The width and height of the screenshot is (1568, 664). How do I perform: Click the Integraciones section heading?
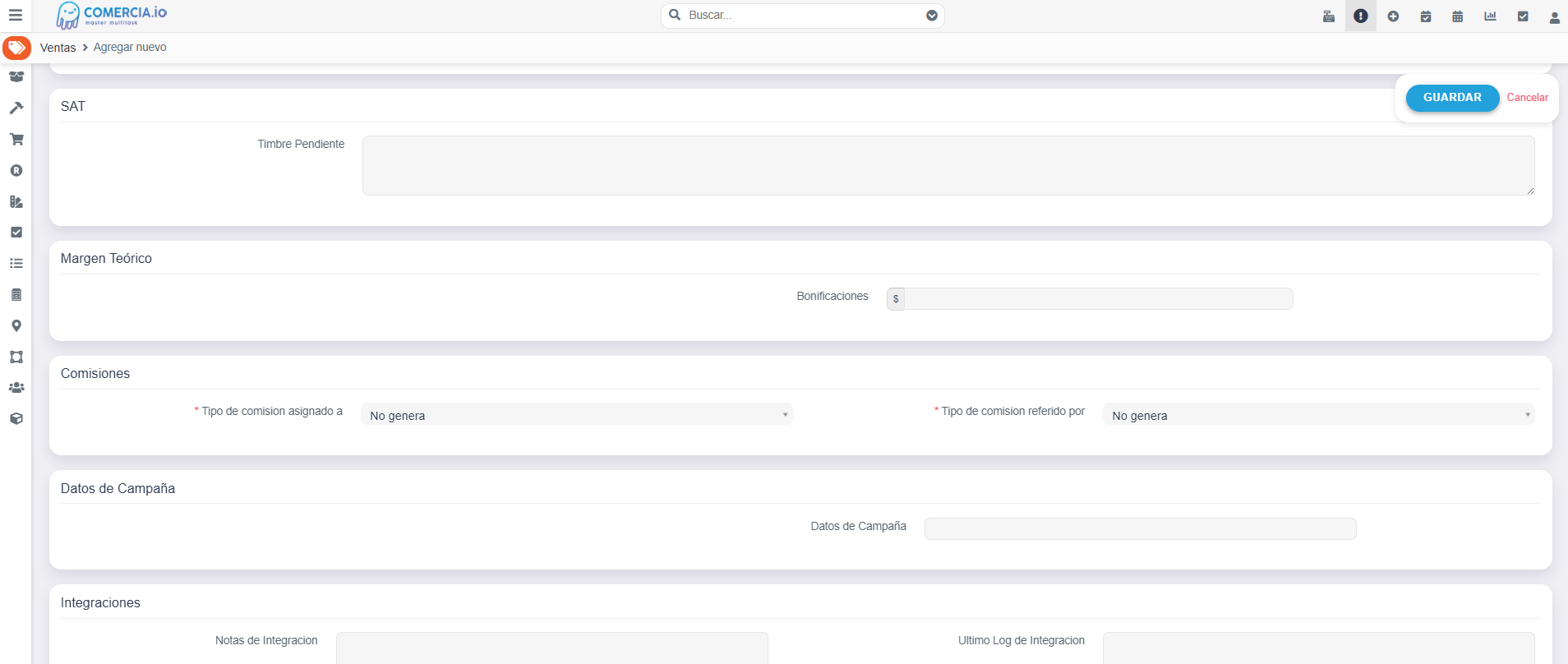click(x=100, y=603)
